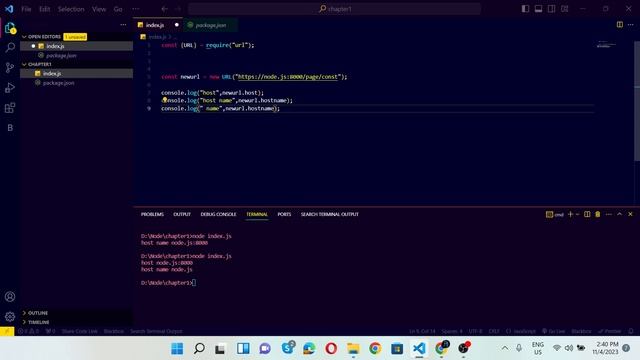
Task: Open the View menu
Action: 99,9
